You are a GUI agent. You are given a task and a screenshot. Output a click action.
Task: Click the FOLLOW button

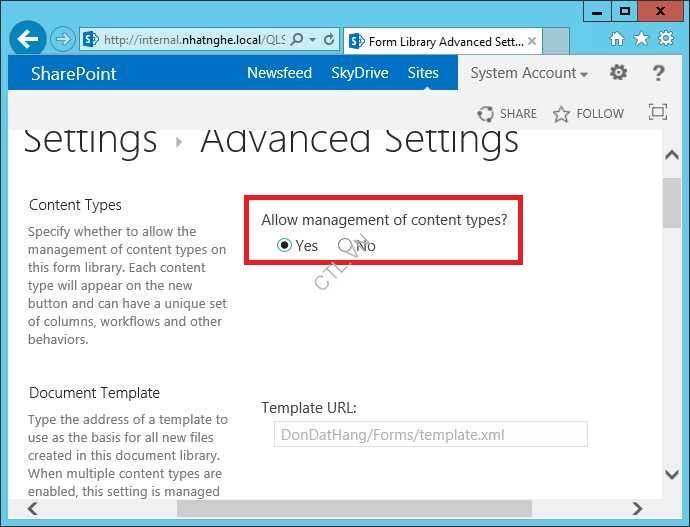(589, 114)
